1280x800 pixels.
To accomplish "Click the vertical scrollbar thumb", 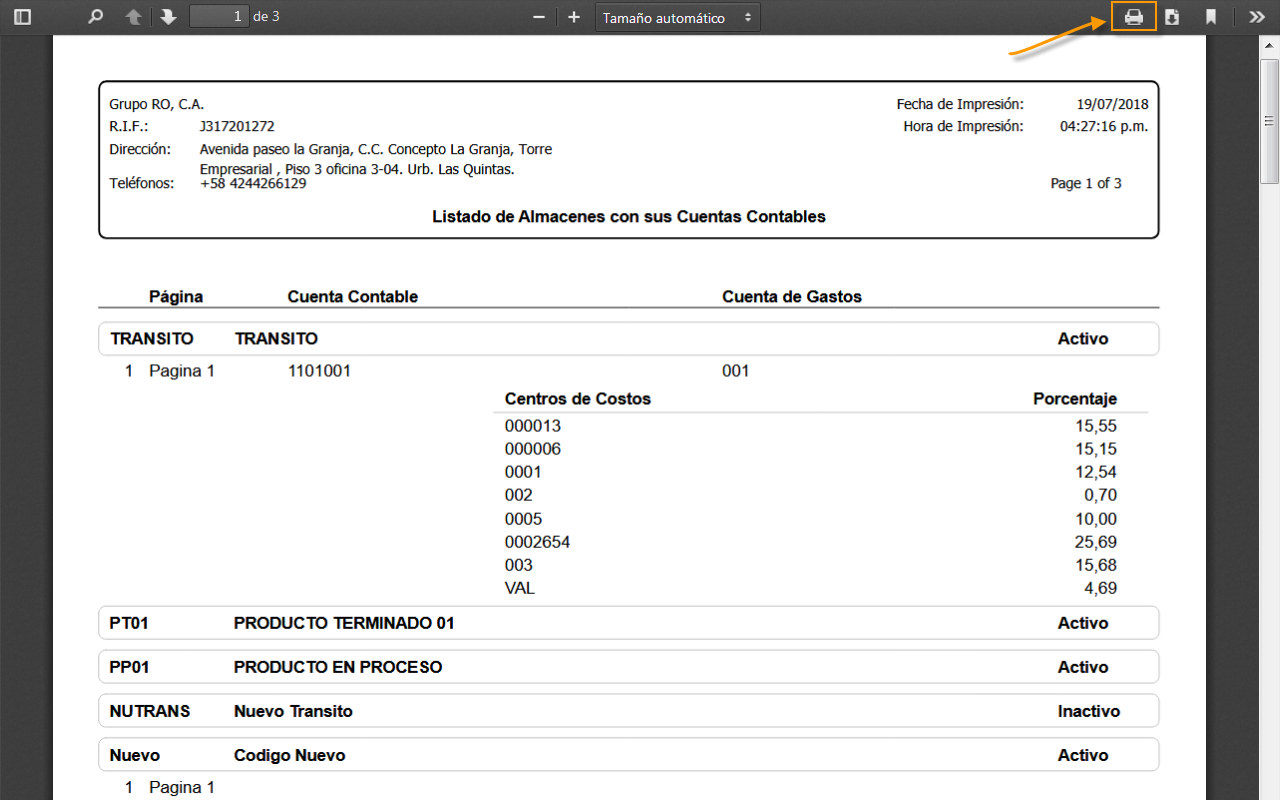I will [1270, 120].
